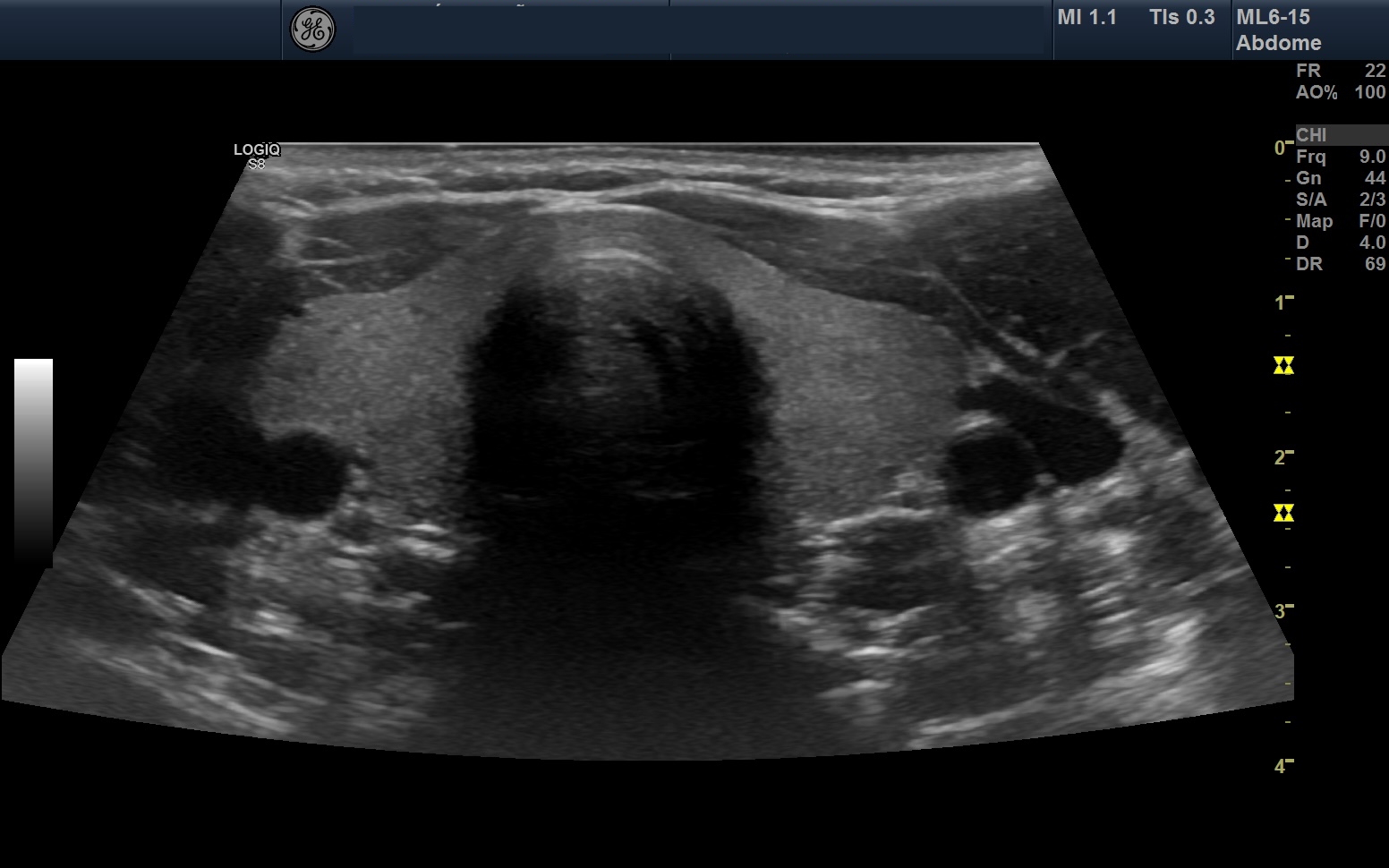Click the upper yellow focal zone marker
Image resolution: width=1389 pixels, height=868 pixels.
1283,365
